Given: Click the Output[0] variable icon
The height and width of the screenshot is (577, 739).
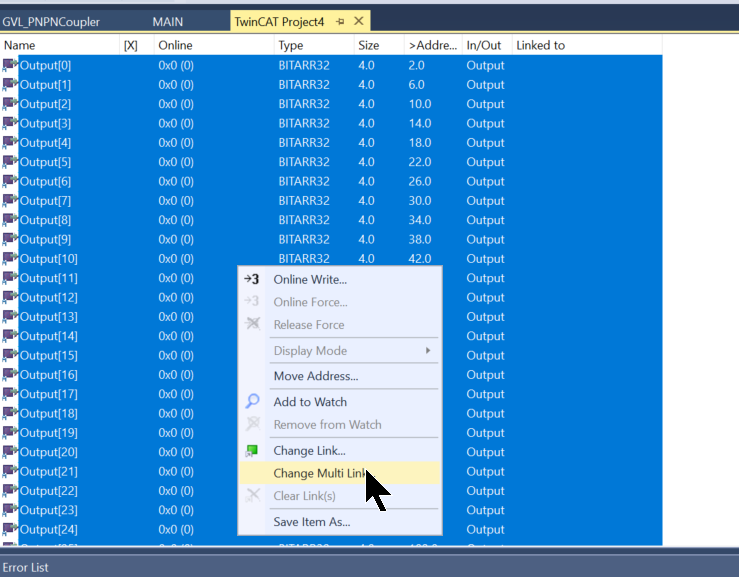Looking at the screenshot, I should (x=9, y=65).
